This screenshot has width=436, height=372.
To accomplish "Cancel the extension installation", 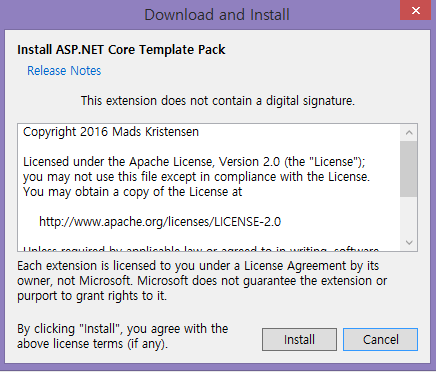I will pos(380,339).
